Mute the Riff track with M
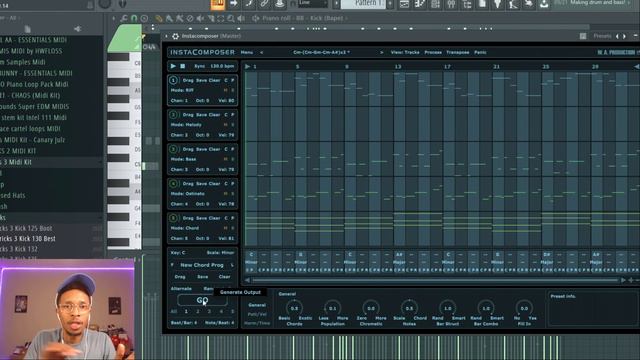640x360 pixels. click(x=225, y=90)
